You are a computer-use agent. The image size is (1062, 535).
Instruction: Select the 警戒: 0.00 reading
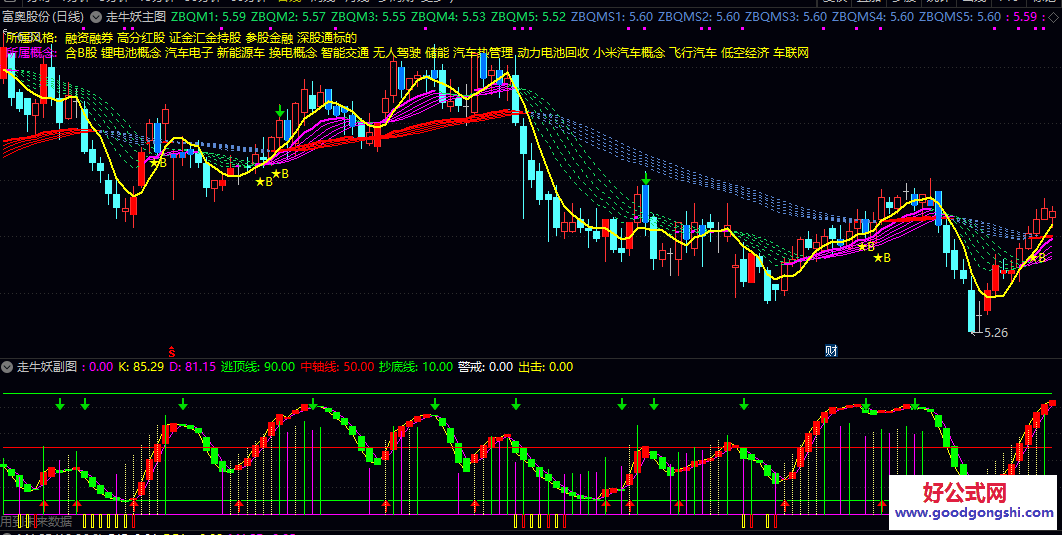click(486, 367)
